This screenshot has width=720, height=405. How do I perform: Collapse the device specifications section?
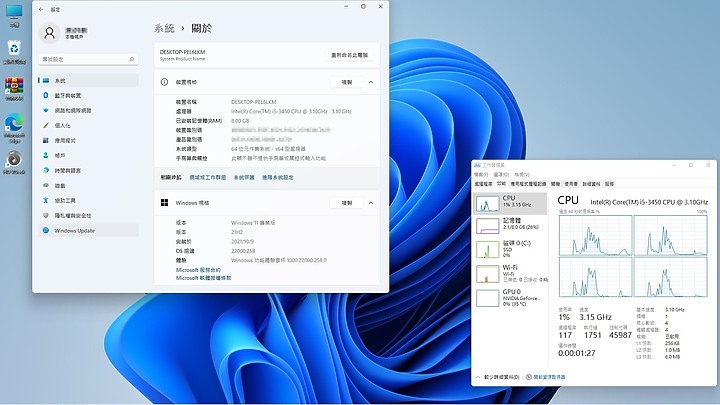click(371, 82)
